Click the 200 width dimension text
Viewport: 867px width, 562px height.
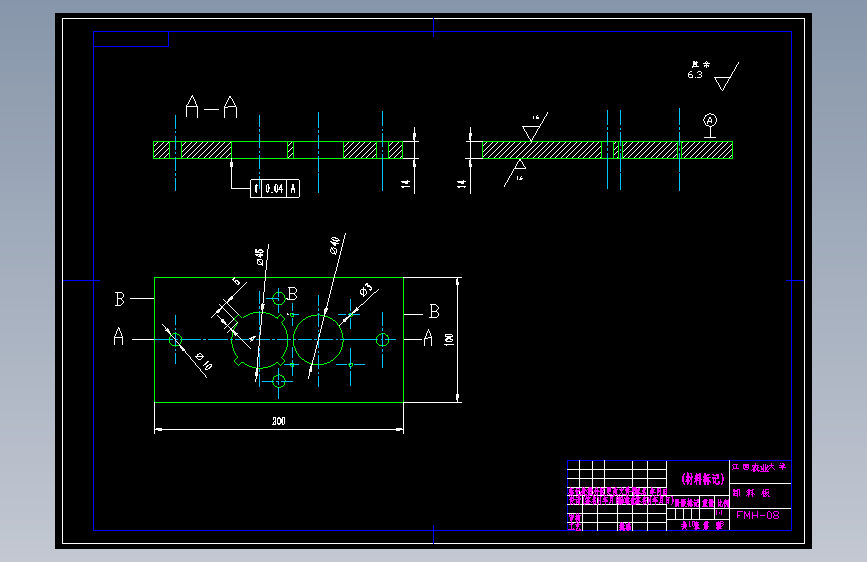(x=279, y=421)
